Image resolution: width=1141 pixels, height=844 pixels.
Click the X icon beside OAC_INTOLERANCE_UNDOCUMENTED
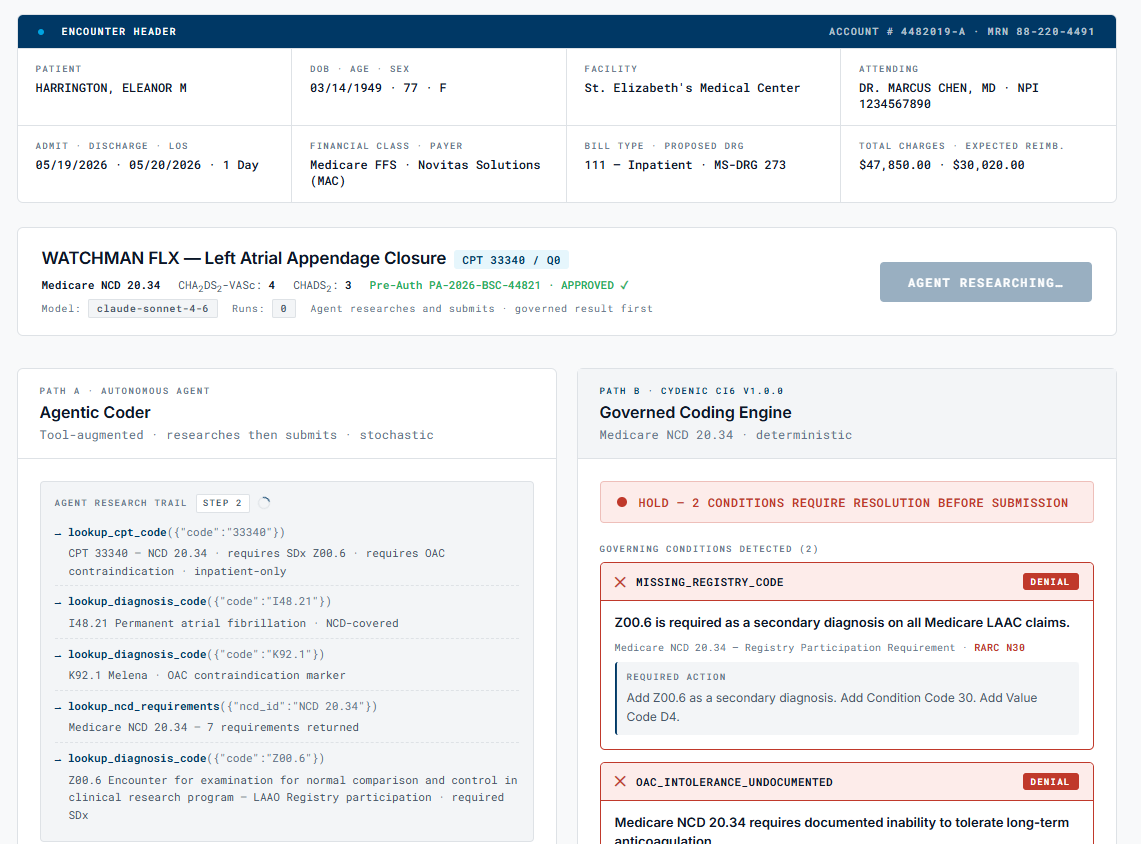click(620, 781)
